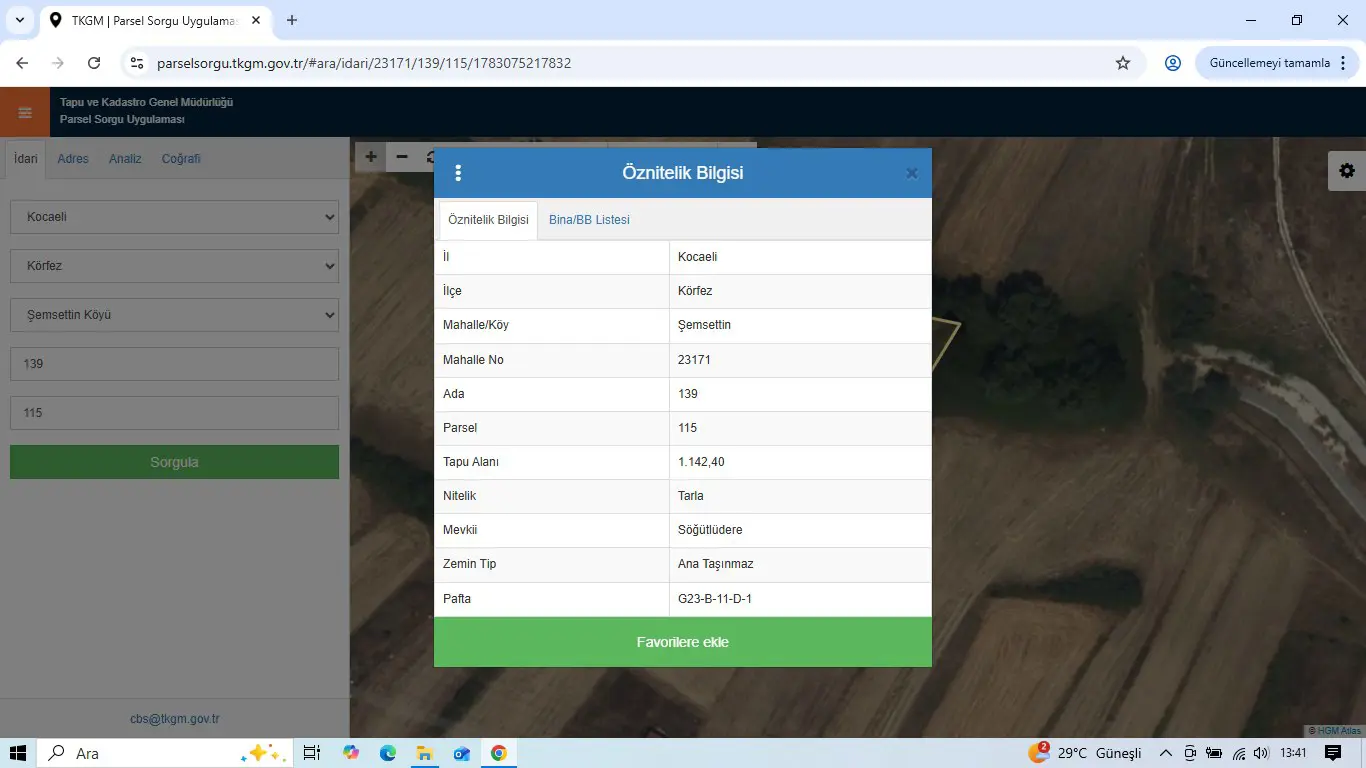Open the cbs@tkgm.gov.tr email link
Viewport: 1366px width, 768px height.
coord(175,719)
